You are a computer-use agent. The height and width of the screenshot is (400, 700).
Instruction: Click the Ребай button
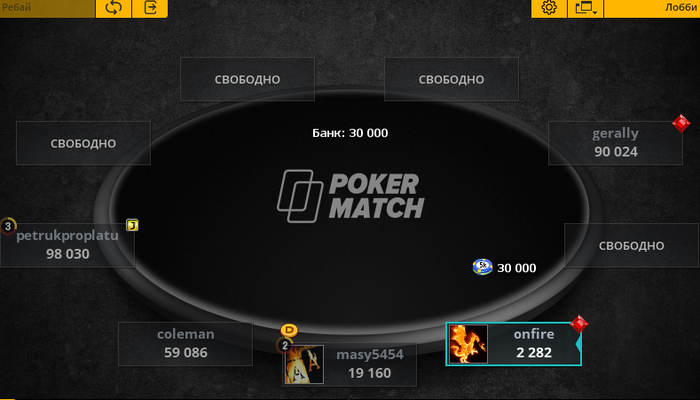click(47, 8)
